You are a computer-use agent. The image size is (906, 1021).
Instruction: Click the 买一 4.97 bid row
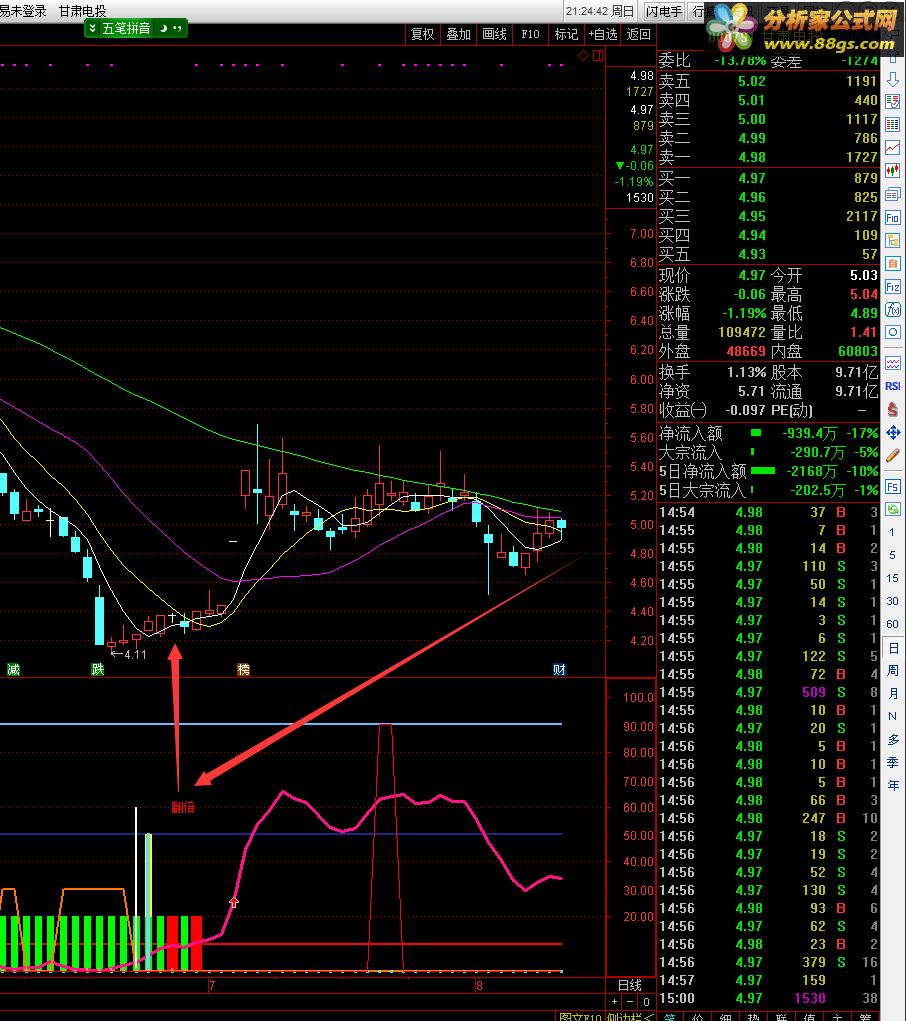[x=768, y=178]
